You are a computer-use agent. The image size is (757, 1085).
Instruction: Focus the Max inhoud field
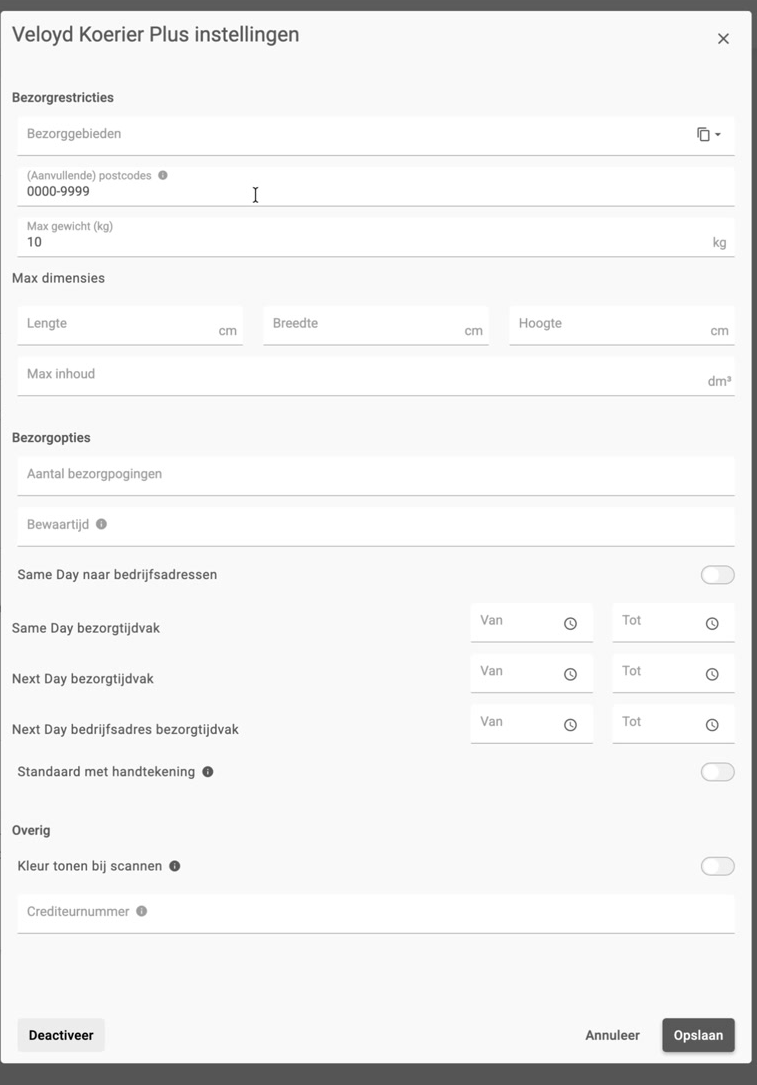pyautogui.click(x=376, y=376)
